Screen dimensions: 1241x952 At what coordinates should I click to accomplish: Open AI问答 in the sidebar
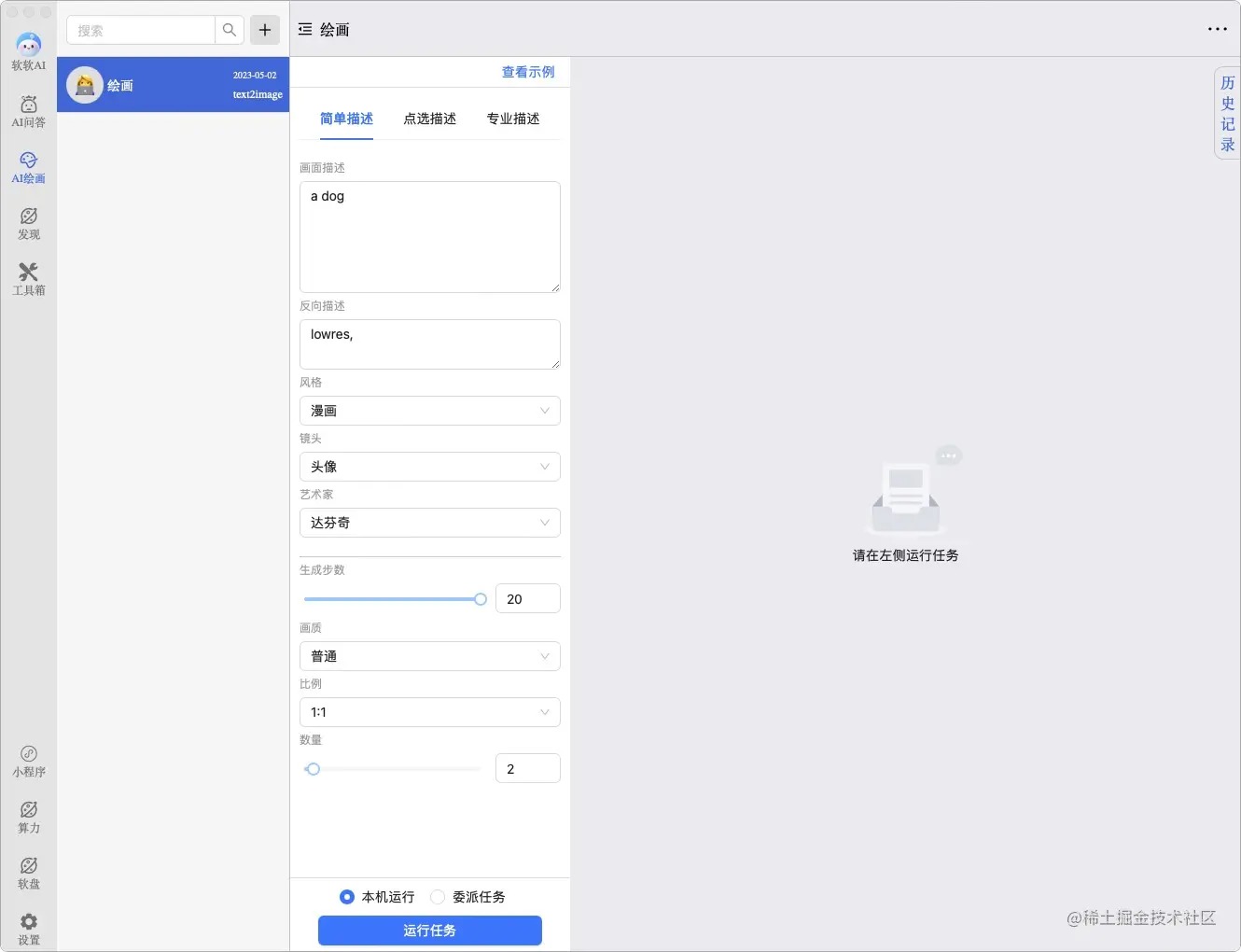pyautogui.click(x=29, y=111)
